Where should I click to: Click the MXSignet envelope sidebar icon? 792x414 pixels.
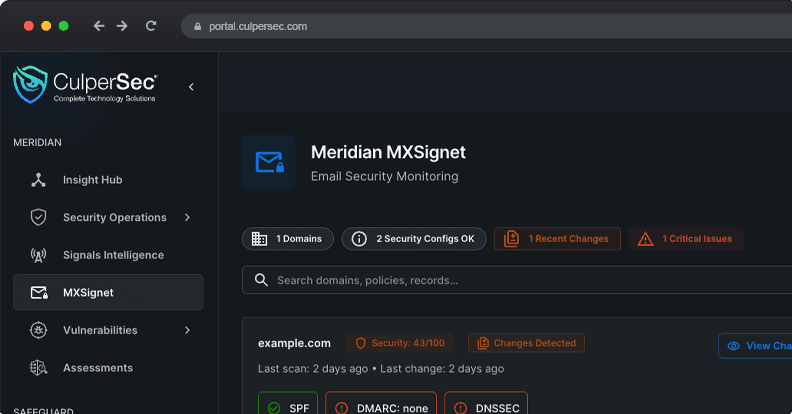pyautogui.click(x=39, y=292)
